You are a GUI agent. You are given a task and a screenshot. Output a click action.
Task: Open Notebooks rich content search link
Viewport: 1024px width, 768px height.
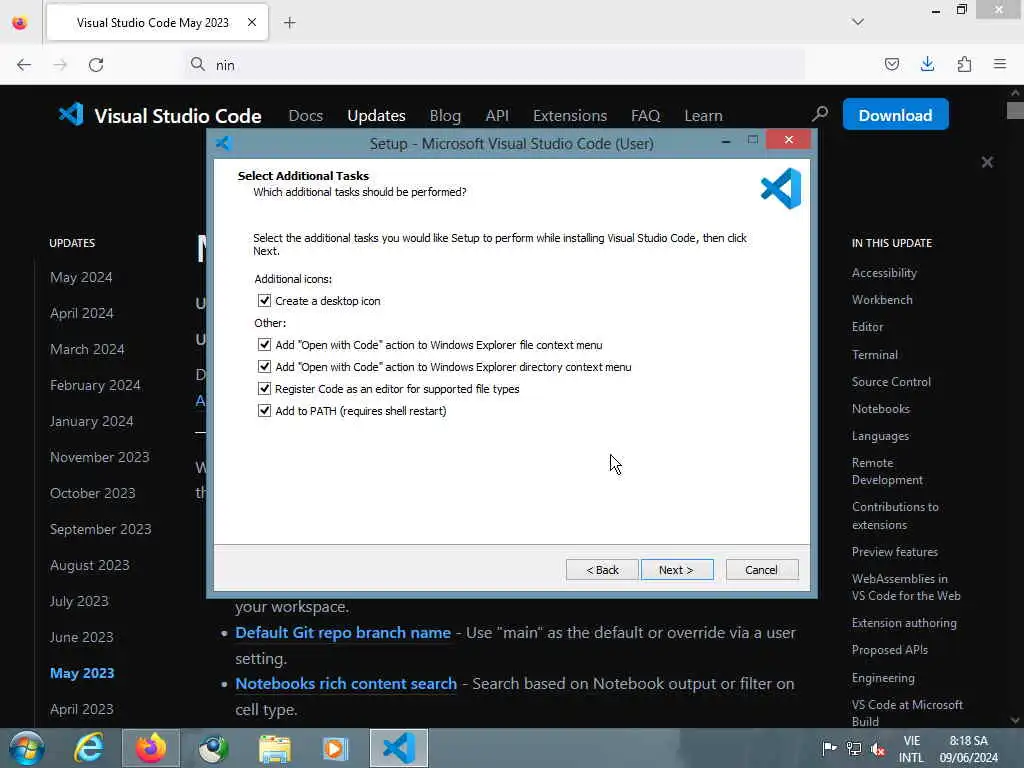[346, 684]
